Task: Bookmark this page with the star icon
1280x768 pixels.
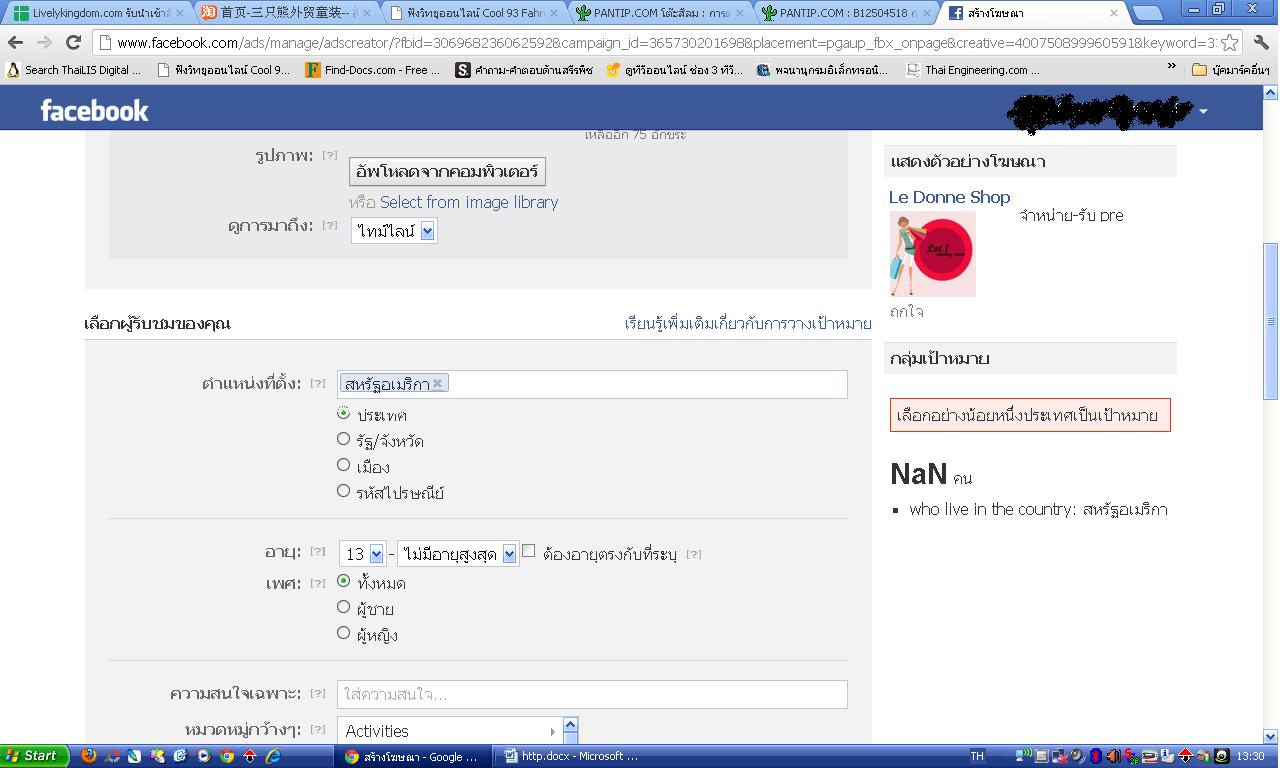Action: point(1229,43)
